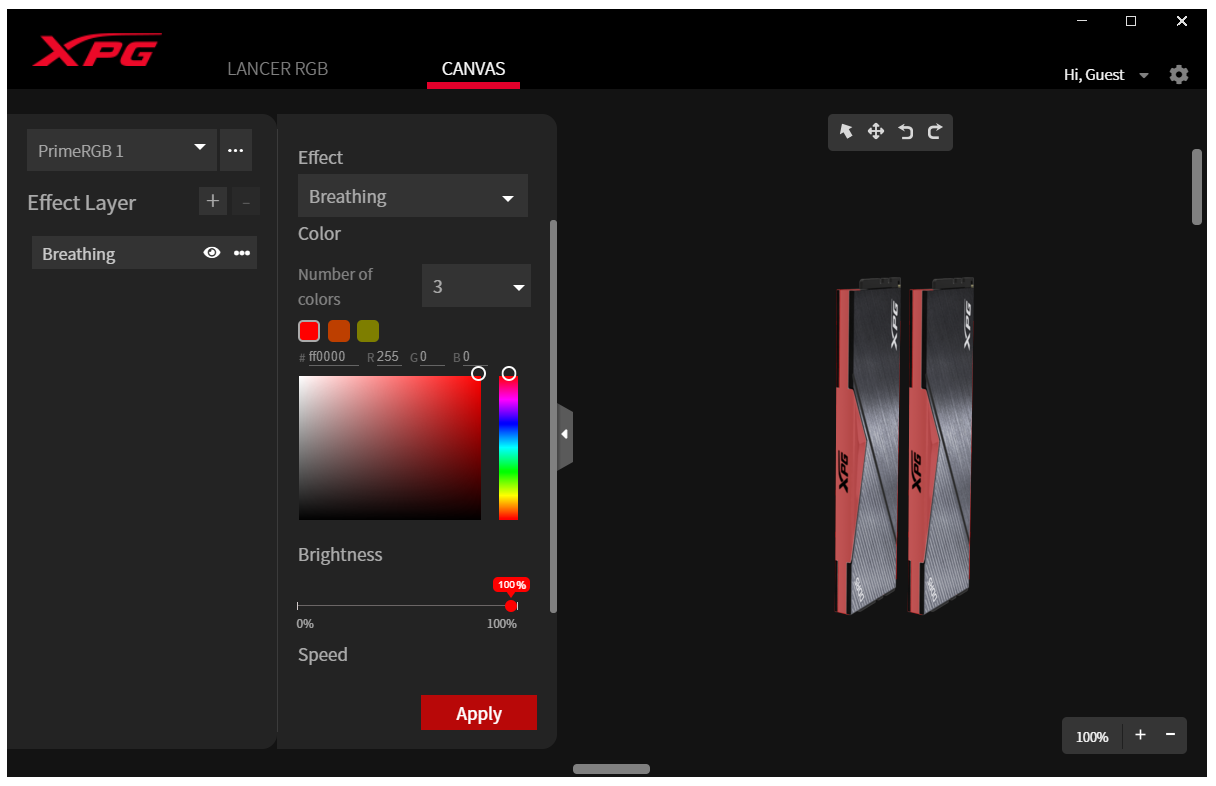The height and width of the screenshot is (786, 1216).
Task: Click the G value field
Action: (x=432, y=357)
